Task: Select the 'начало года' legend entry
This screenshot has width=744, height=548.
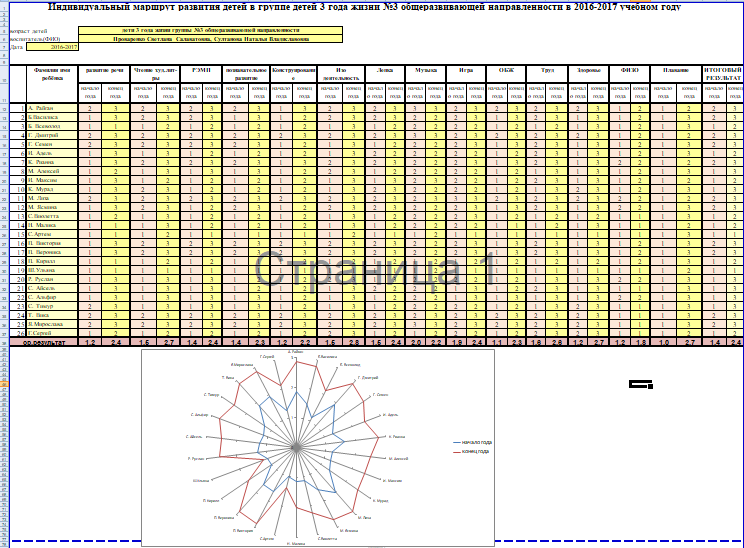Action: point(475,442)
